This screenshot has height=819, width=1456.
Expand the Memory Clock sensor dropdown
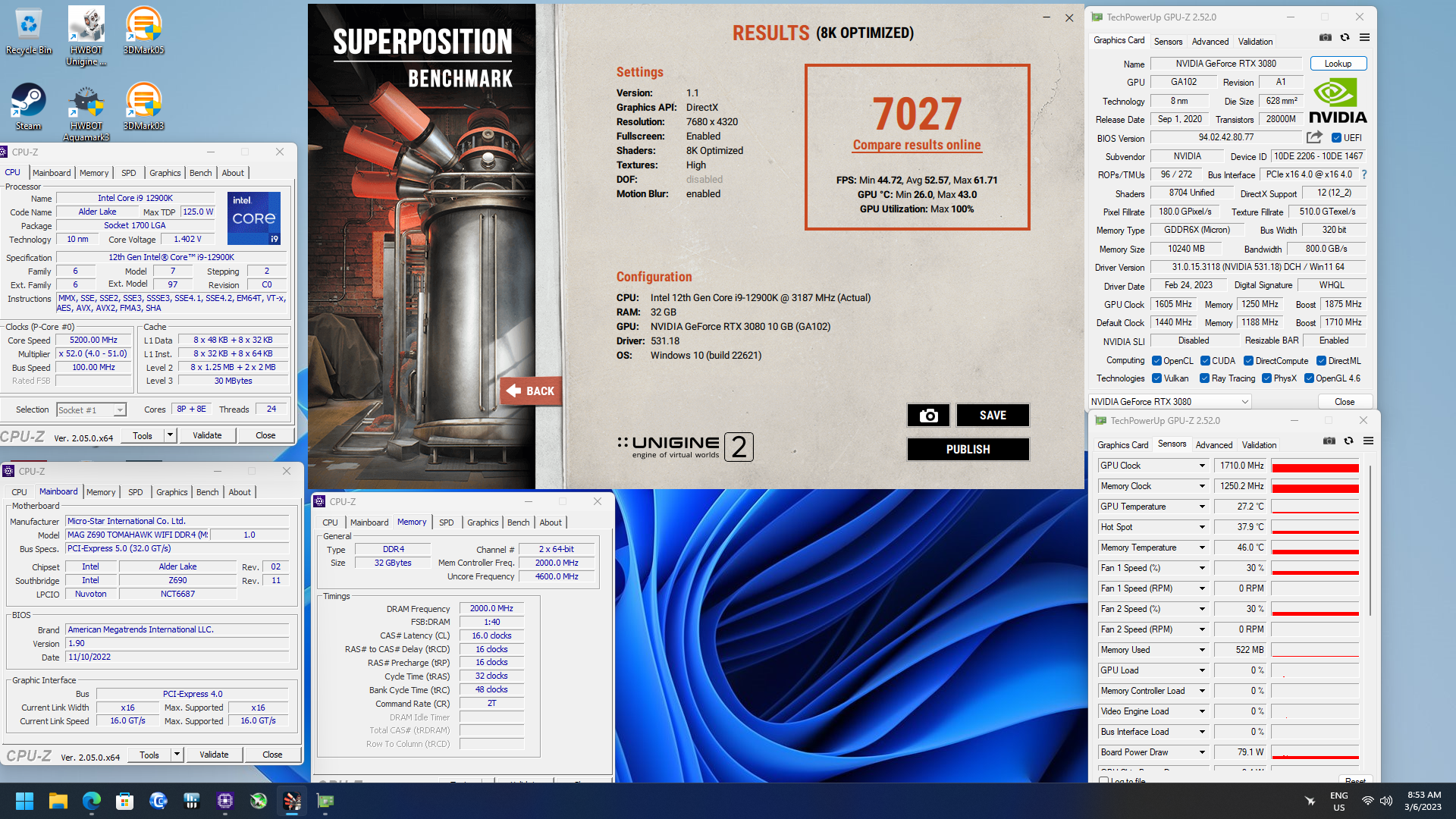[x=1202, y=486]
